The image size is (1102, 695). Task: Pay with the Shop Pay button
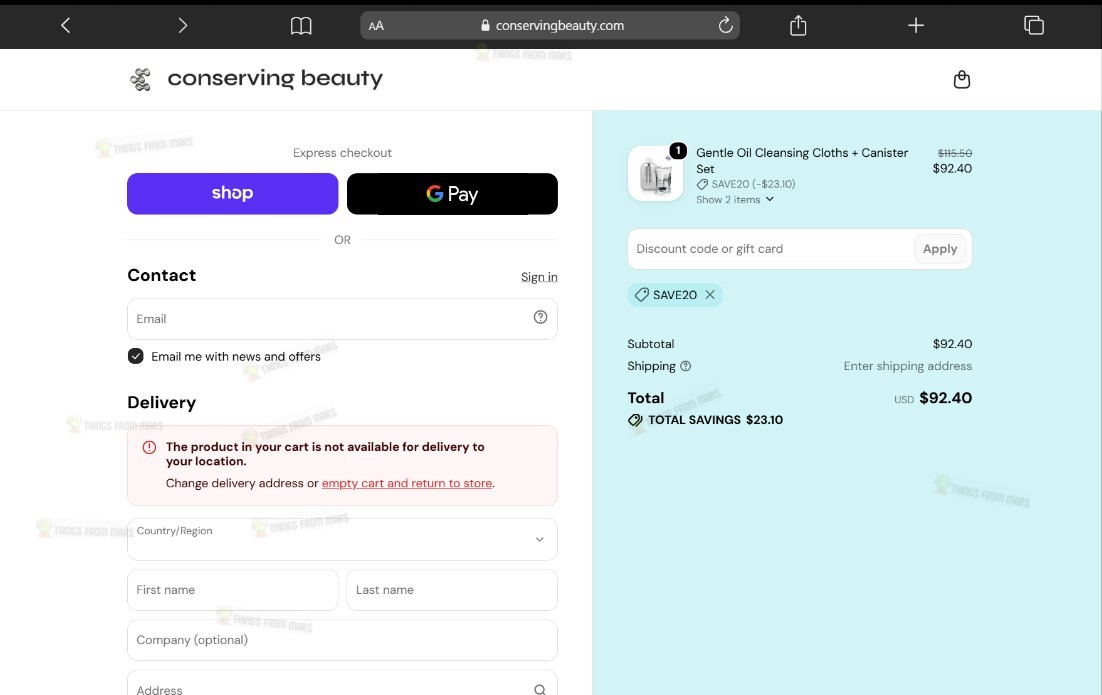(233, 193)
